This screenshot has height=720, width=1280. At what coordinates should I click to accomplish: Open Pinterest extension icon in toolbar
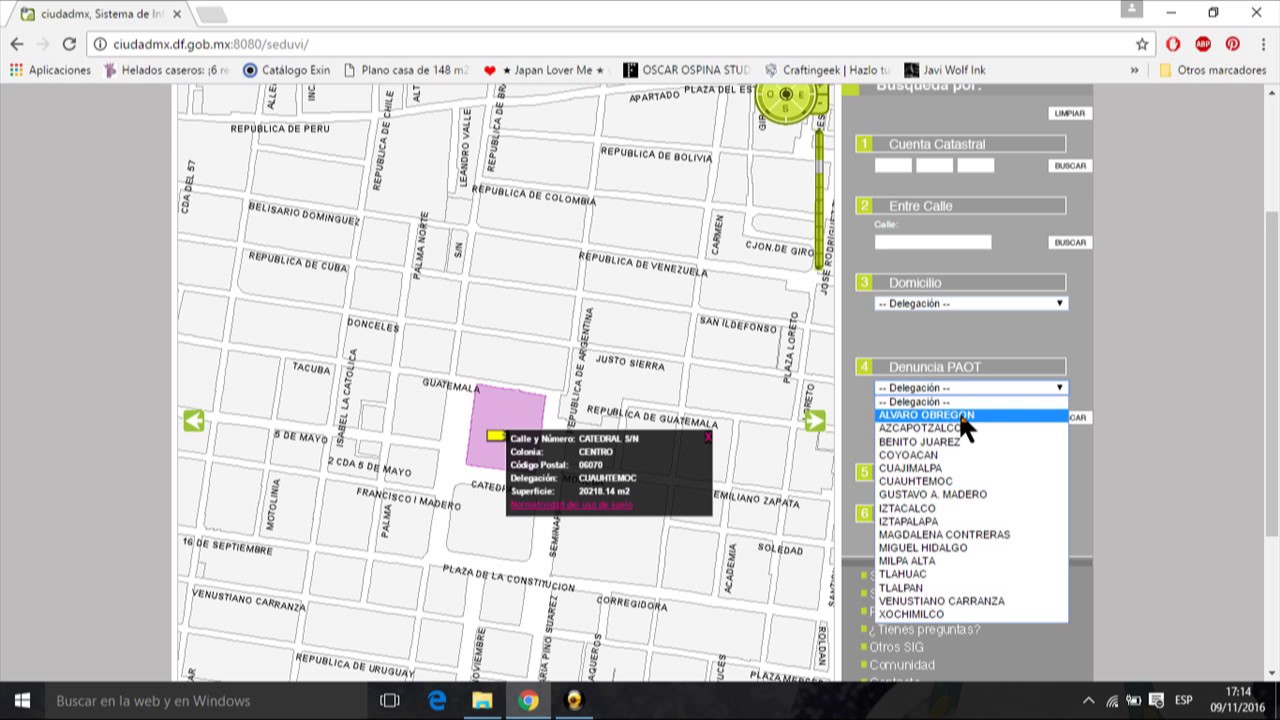point(1233,44)
